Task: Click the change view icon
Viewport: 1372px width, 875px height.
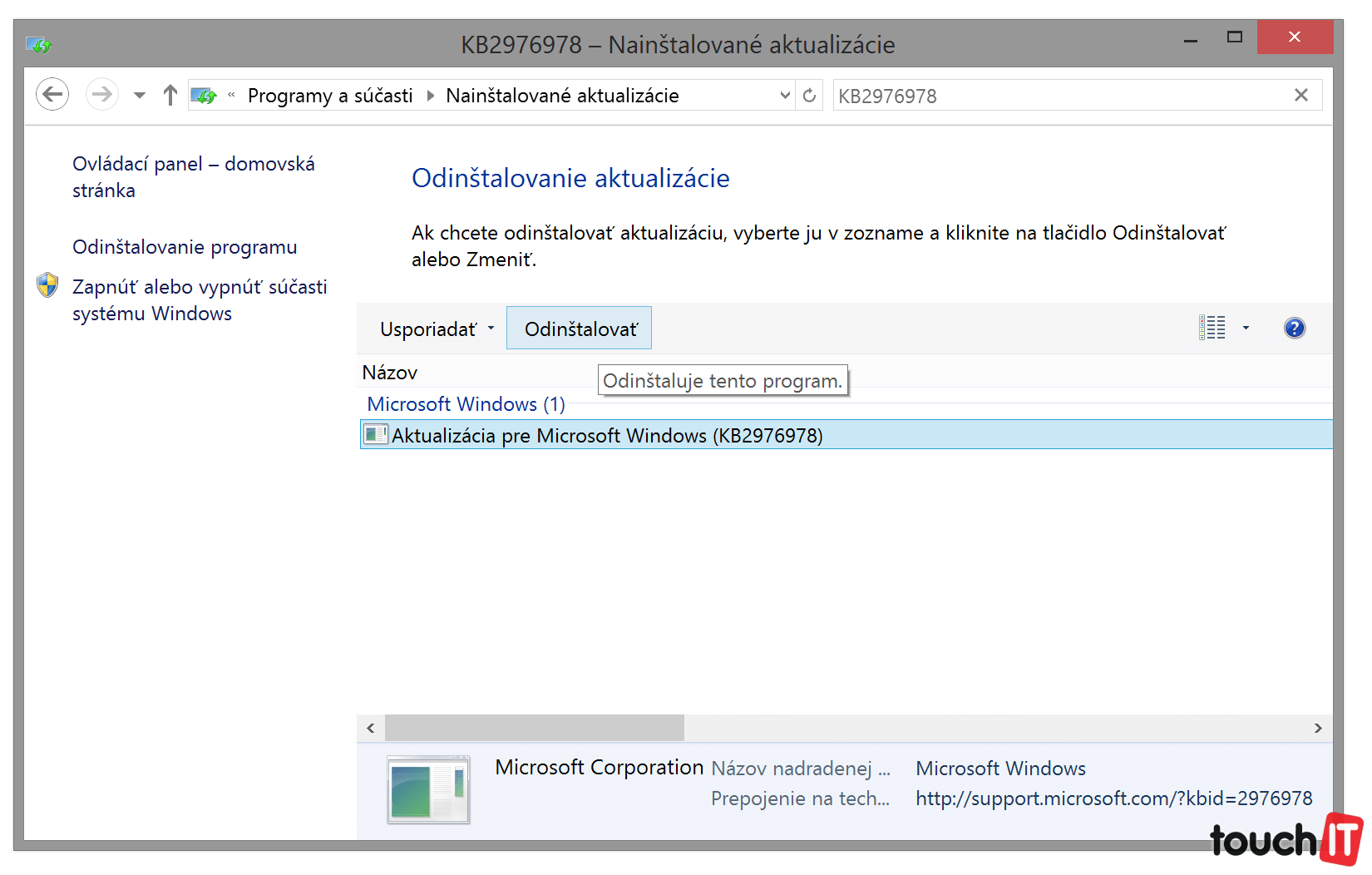Action: (x=1212, y=329)
